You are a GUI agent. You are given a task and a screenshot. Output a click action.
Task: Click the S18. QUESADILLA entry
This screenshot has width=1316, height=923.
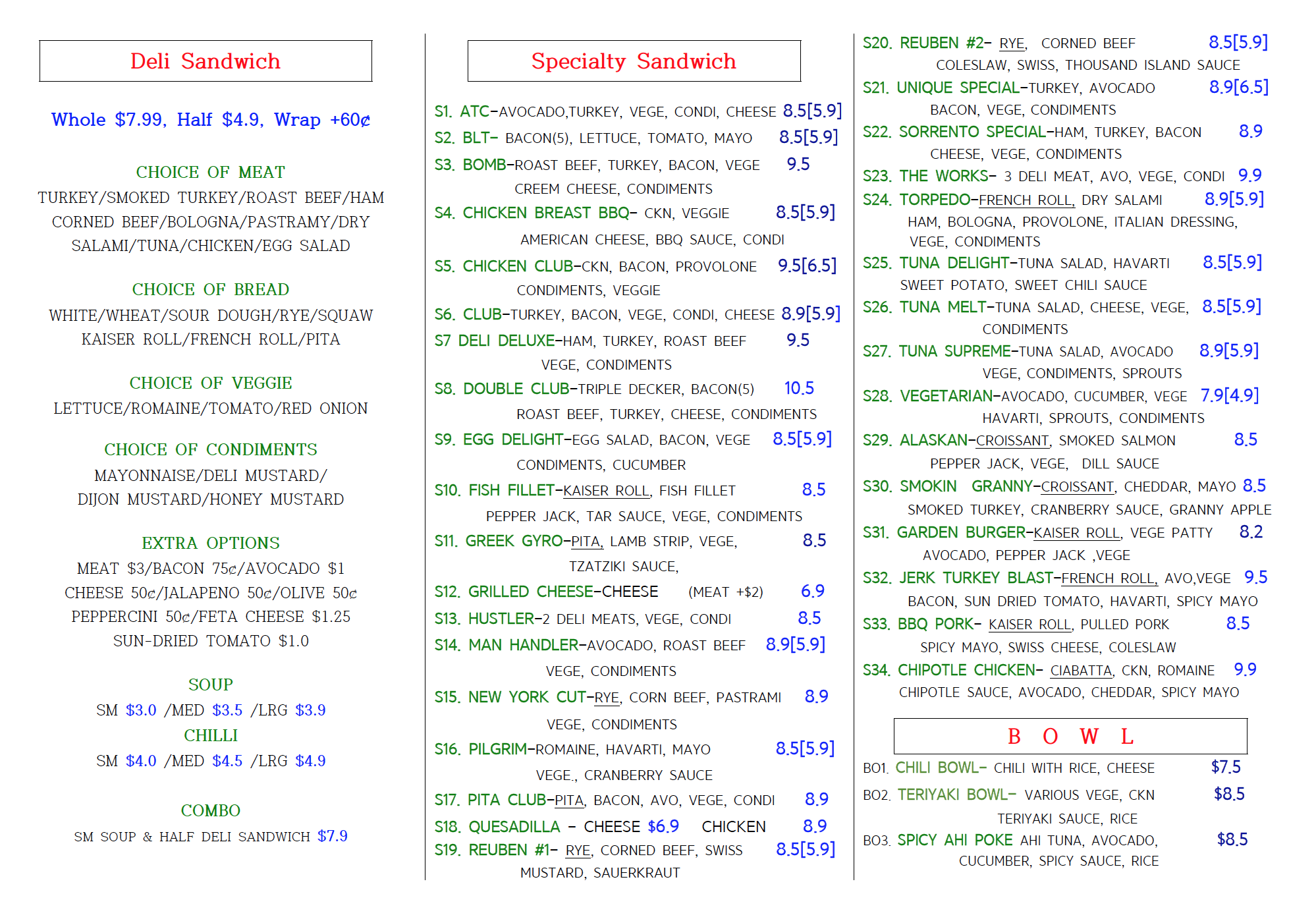(497, 826)
